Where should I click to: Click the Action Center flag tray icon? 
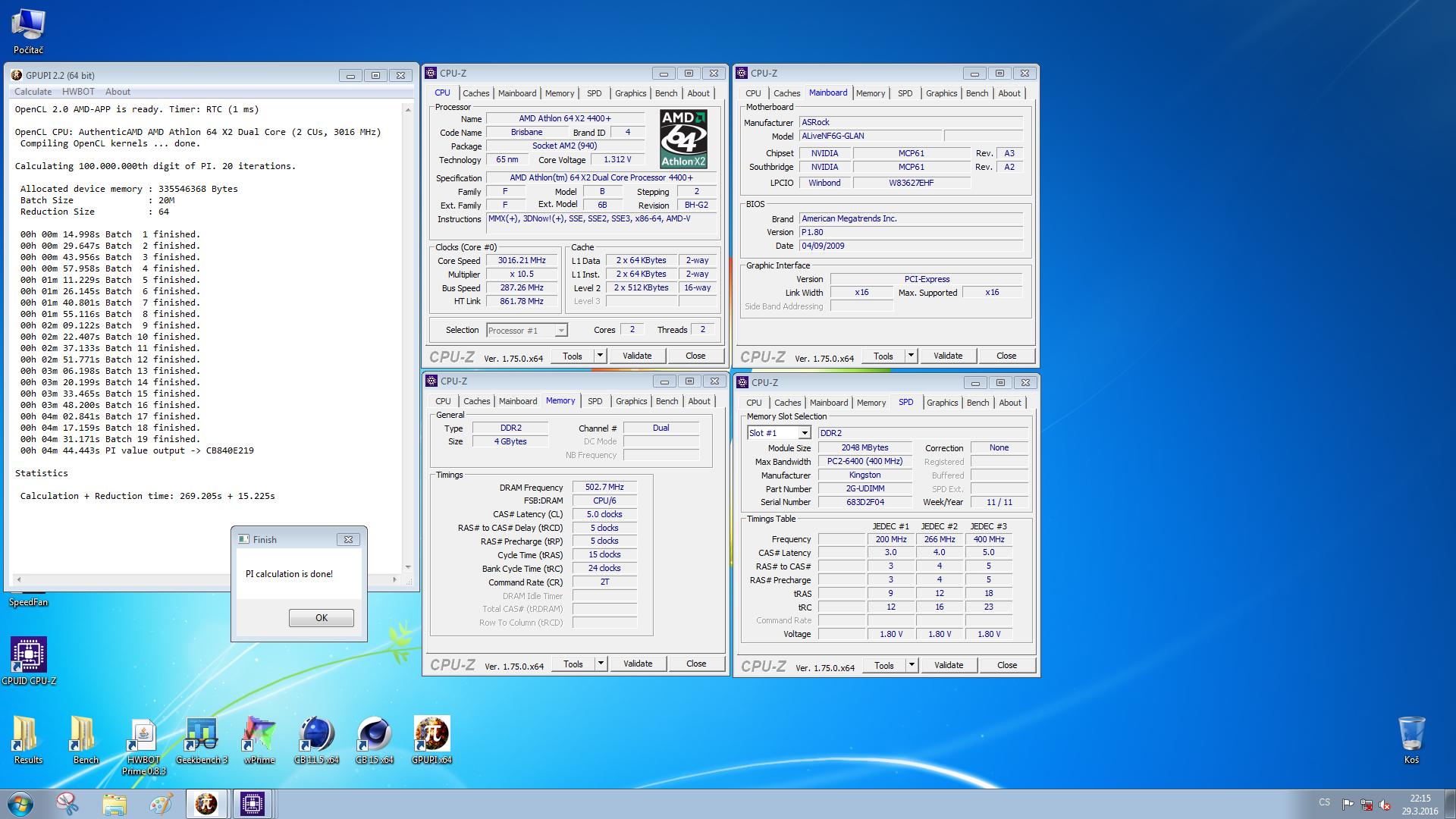click(x=1348, y=805)
